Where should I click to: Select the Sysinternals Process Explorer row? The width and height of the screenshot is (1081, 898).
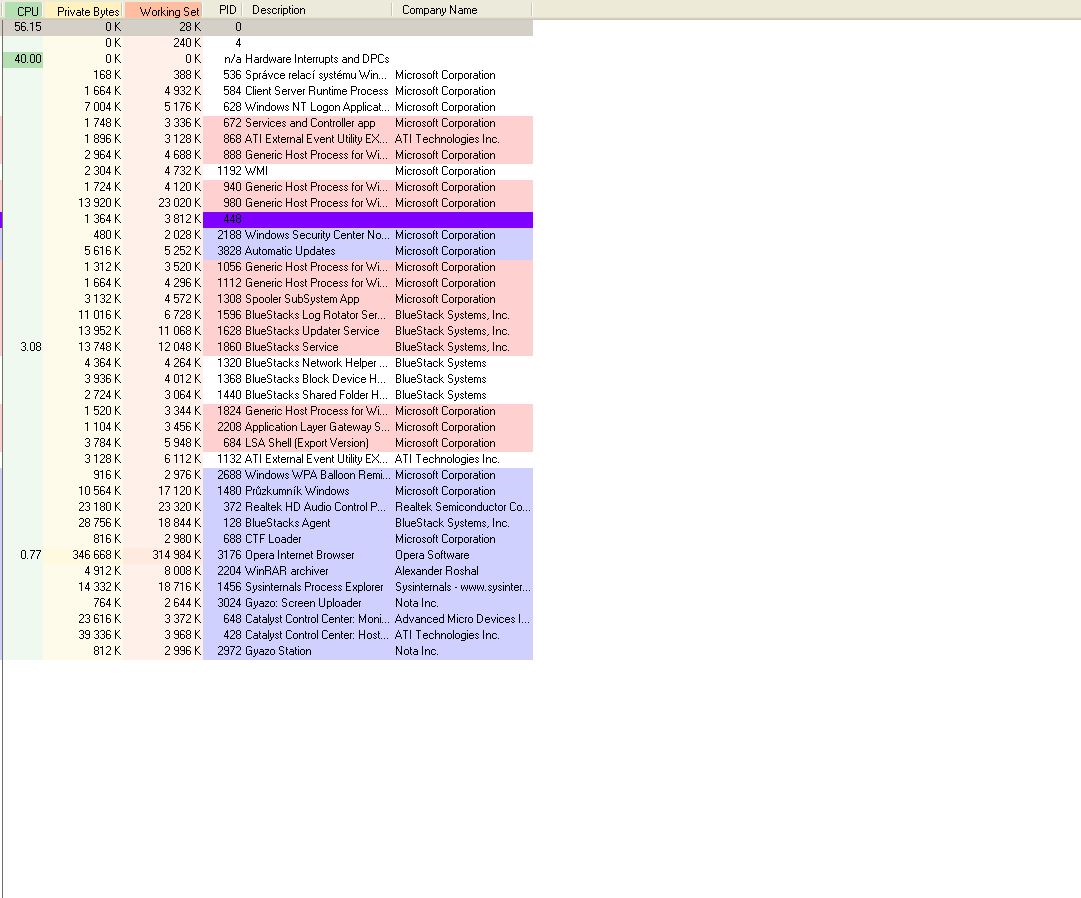(267, 587)
